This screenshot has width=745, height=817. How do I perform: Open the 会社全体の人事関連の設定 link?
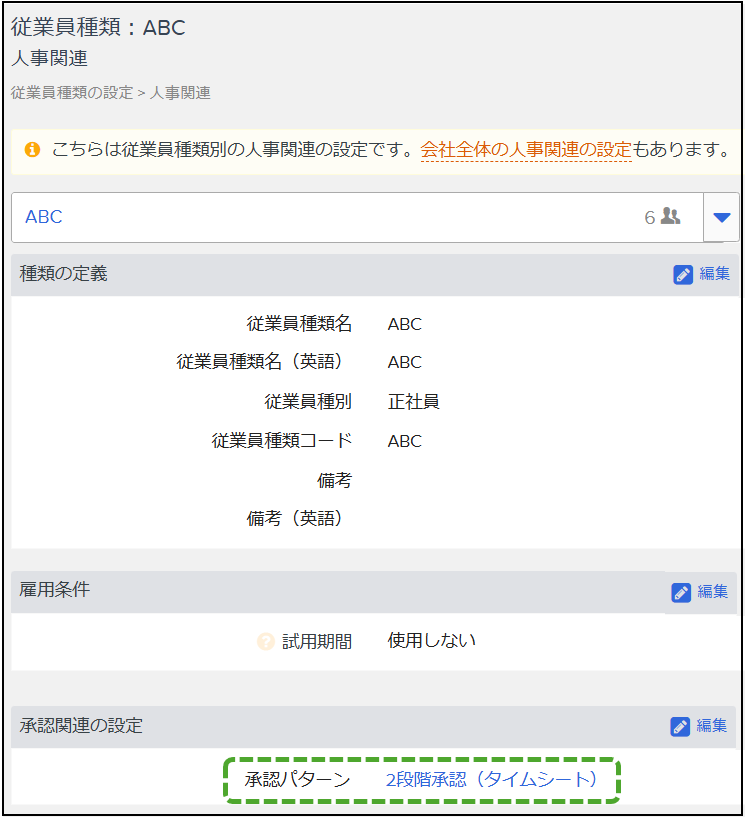526,151
